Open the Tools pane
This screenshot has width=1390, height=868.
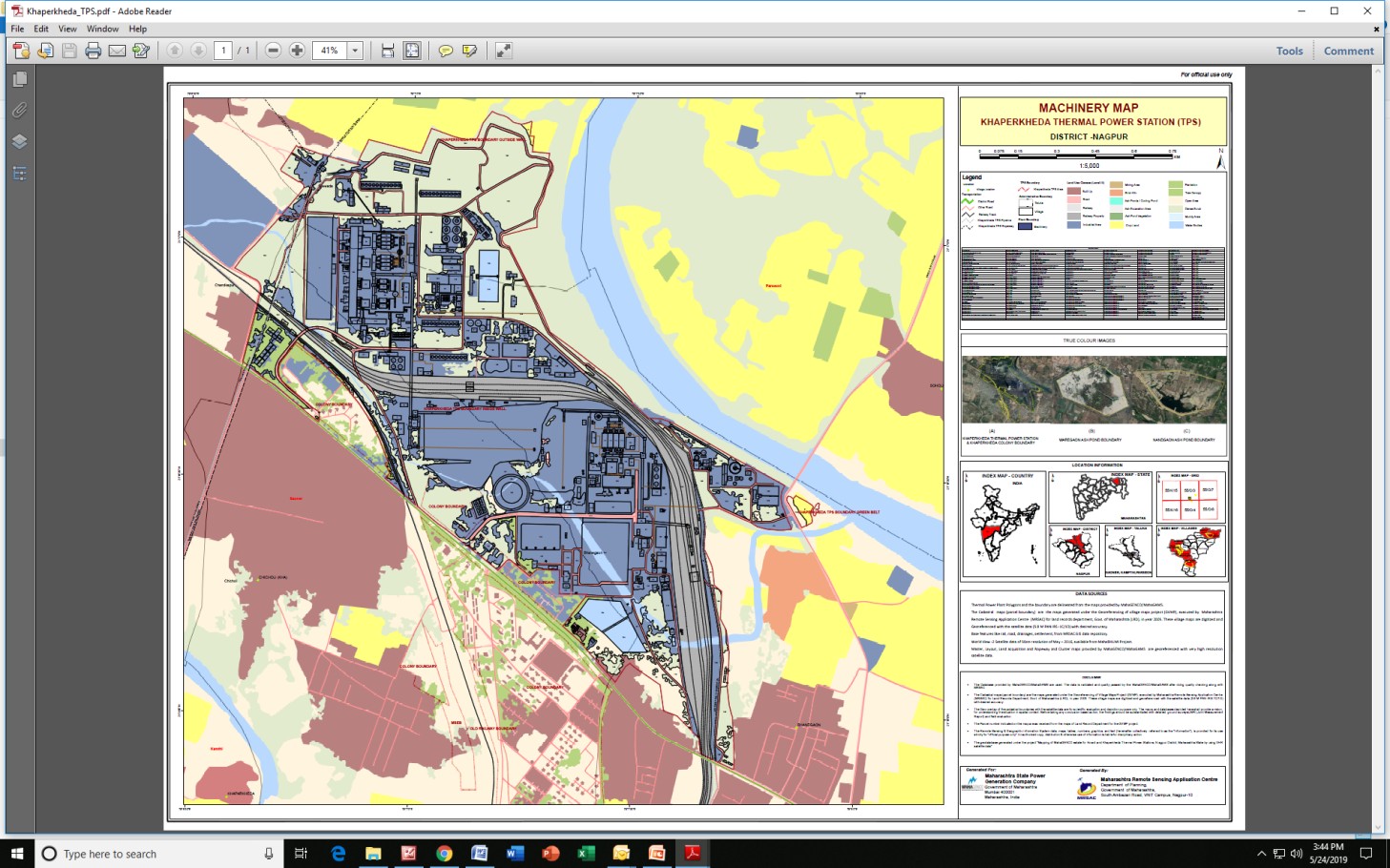pos(1289,52)
